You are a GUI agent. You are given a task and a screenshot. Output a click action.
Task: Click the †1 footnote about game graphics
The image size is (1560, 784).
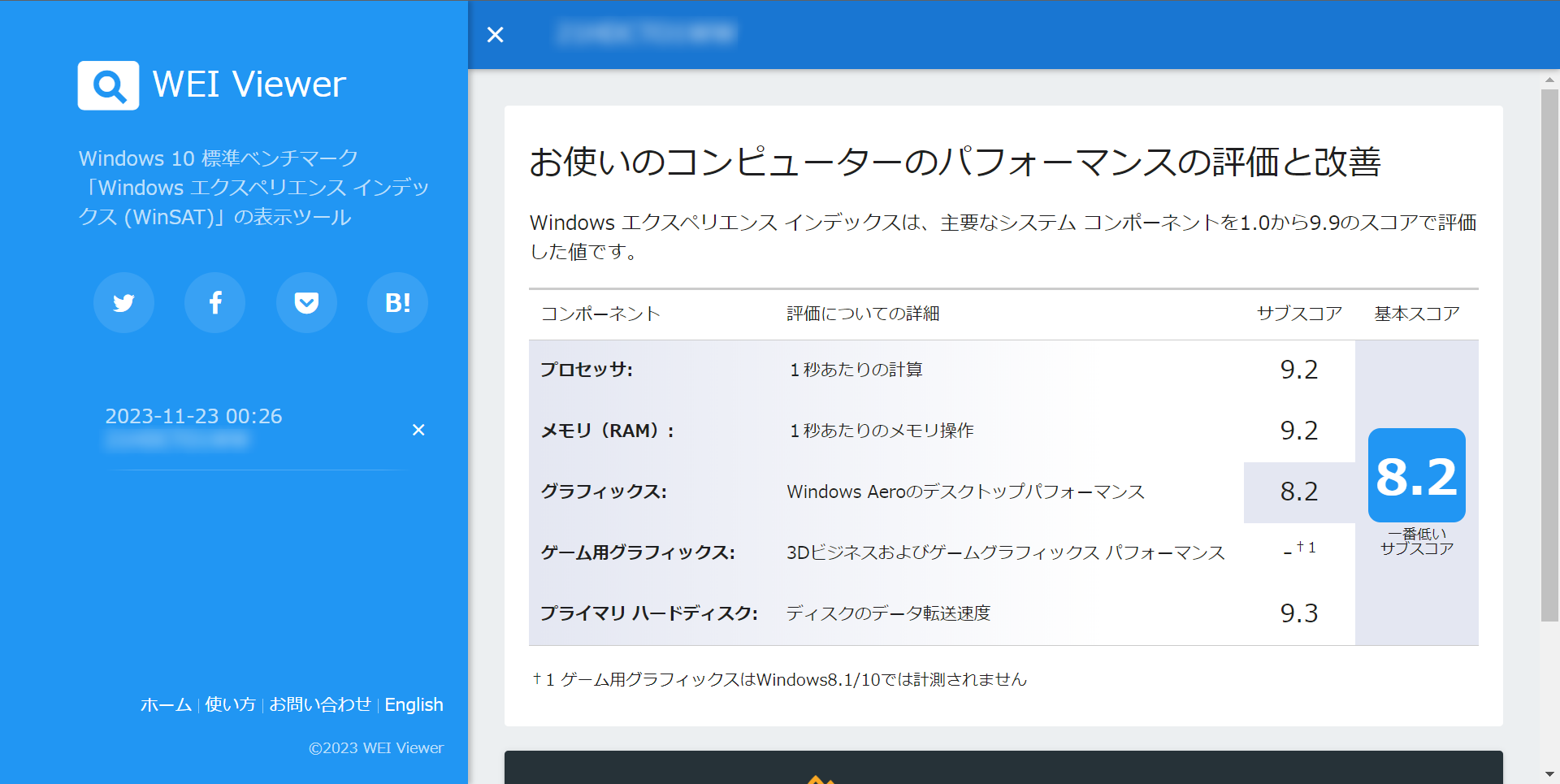tap(780, 679)
